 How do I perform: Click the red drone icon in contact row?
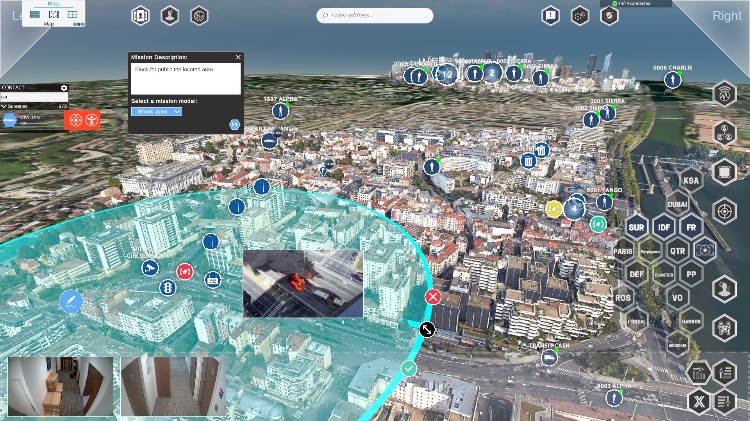91,120
